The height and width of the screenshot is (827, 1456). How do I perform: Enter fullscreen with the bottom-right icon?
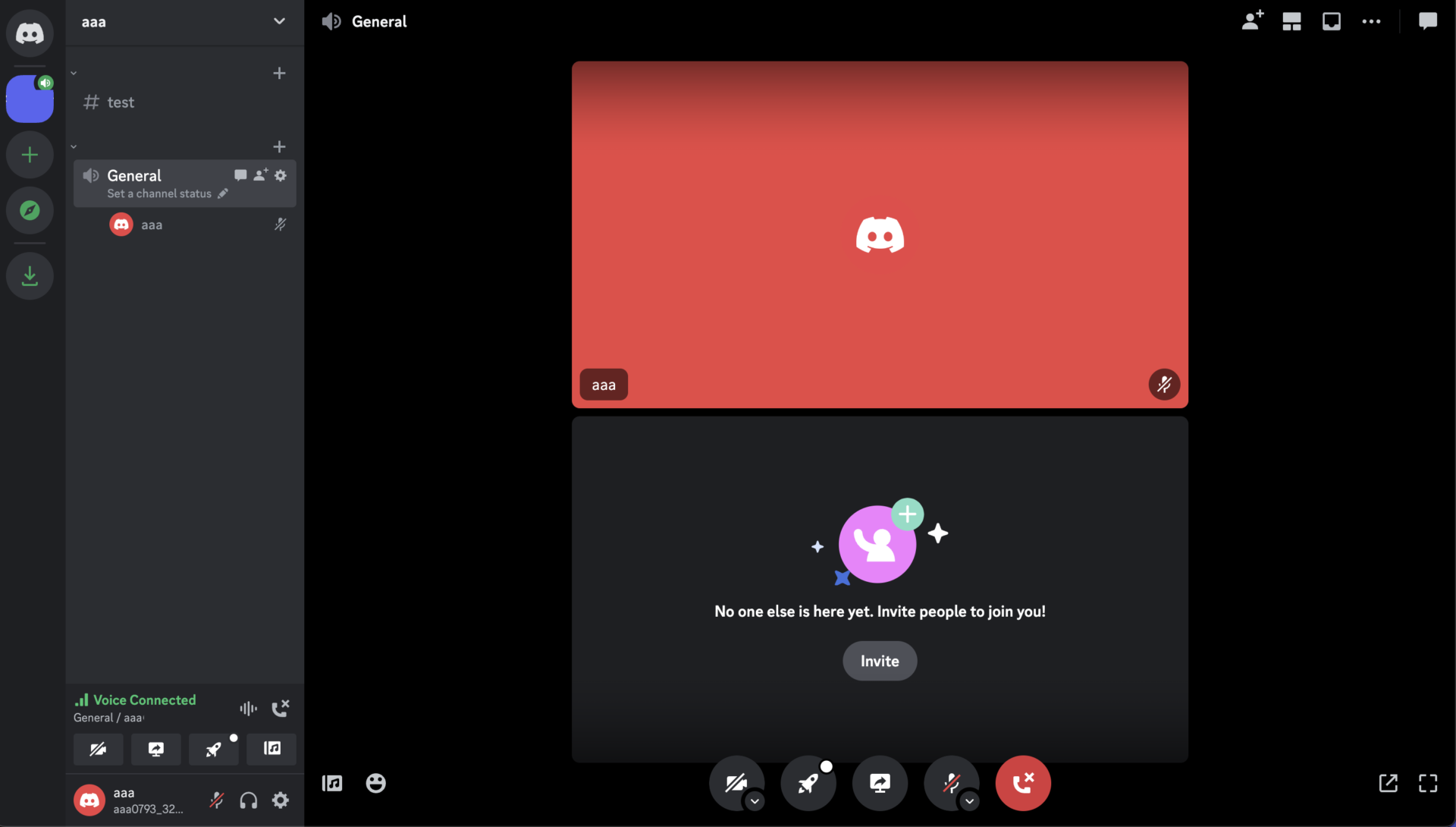point(1429,783)
